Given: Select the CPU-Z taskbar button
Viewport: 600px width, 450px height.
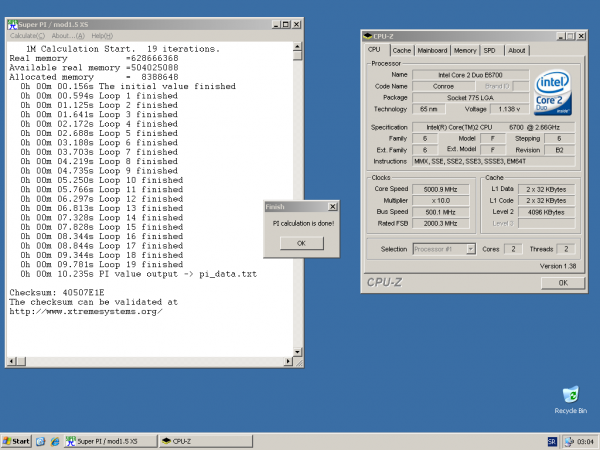Looking at the screenshot, I should pos(206,441).
